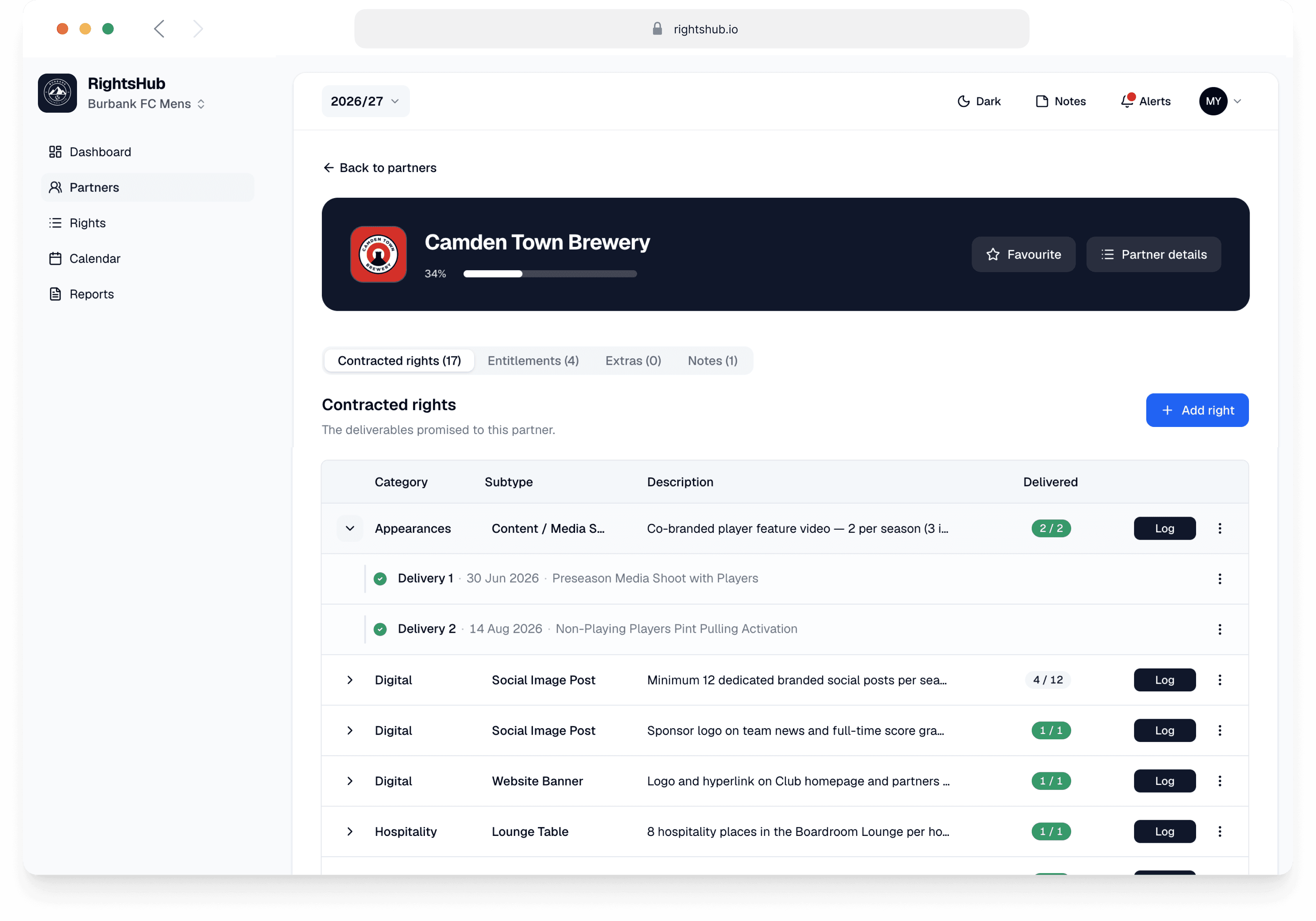Screen dimensions: 1316x921
Task: Open Partner details
Action: (1153, 254)
